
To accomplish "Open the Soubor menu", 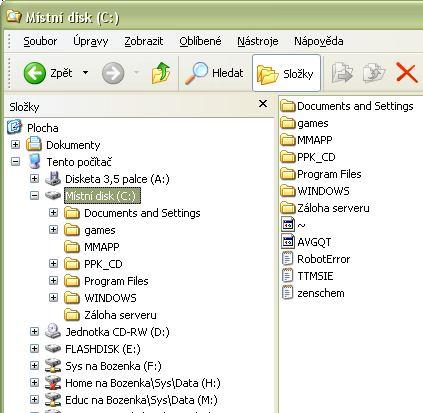I will tap(40, 41).
